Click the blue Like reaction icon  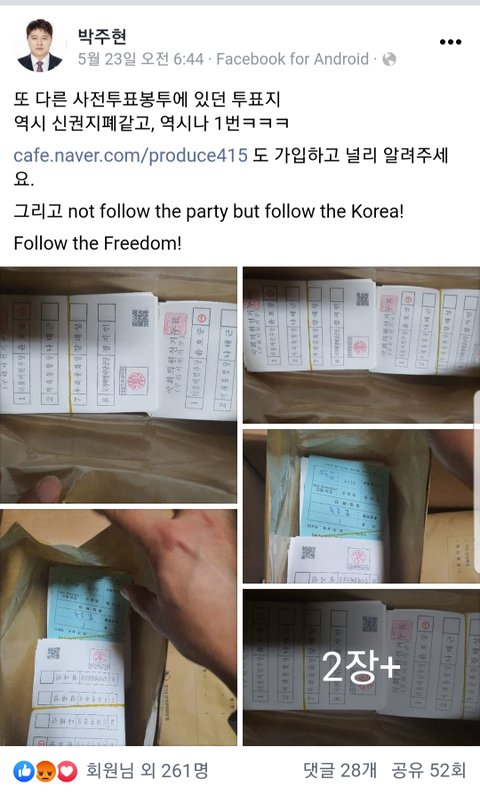23,772
